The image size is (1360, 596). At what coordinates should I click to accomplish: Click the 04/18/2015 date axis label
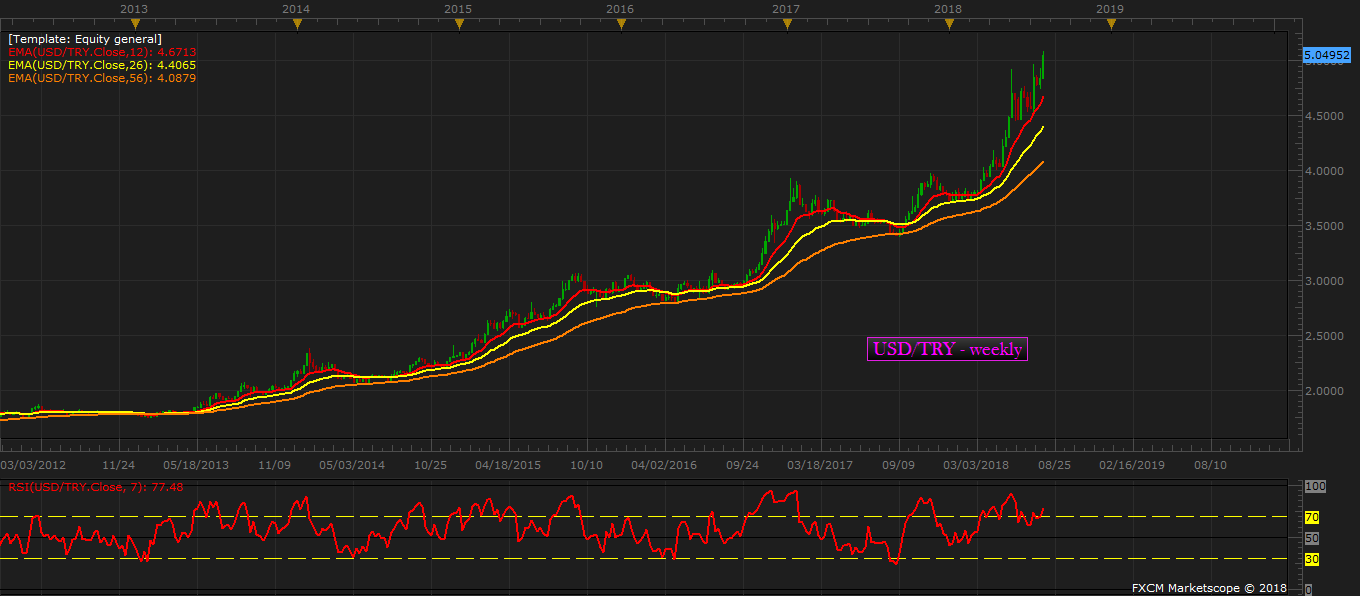tap(508, 465)
